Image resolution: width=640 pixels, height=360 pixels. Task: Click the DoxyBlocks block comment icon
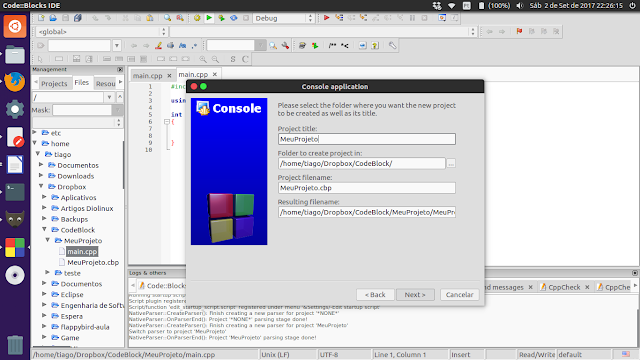pos(332,46)
